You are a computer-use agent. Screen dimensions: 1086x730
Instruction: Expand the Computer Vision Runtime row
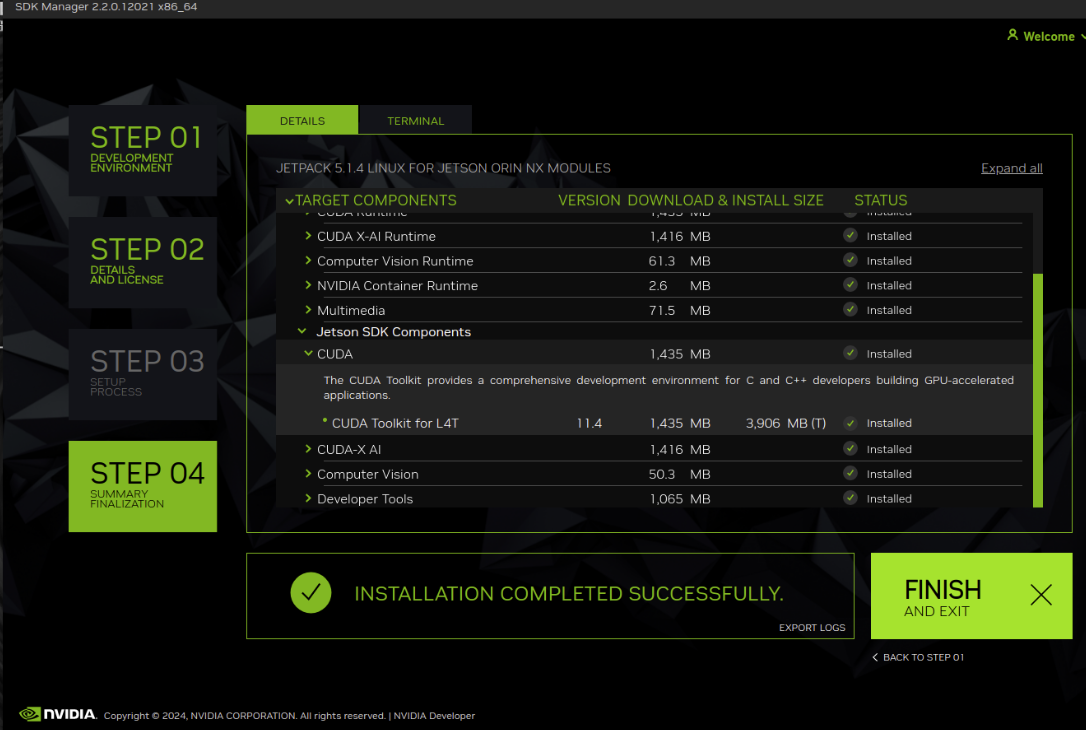click(308, 260)
